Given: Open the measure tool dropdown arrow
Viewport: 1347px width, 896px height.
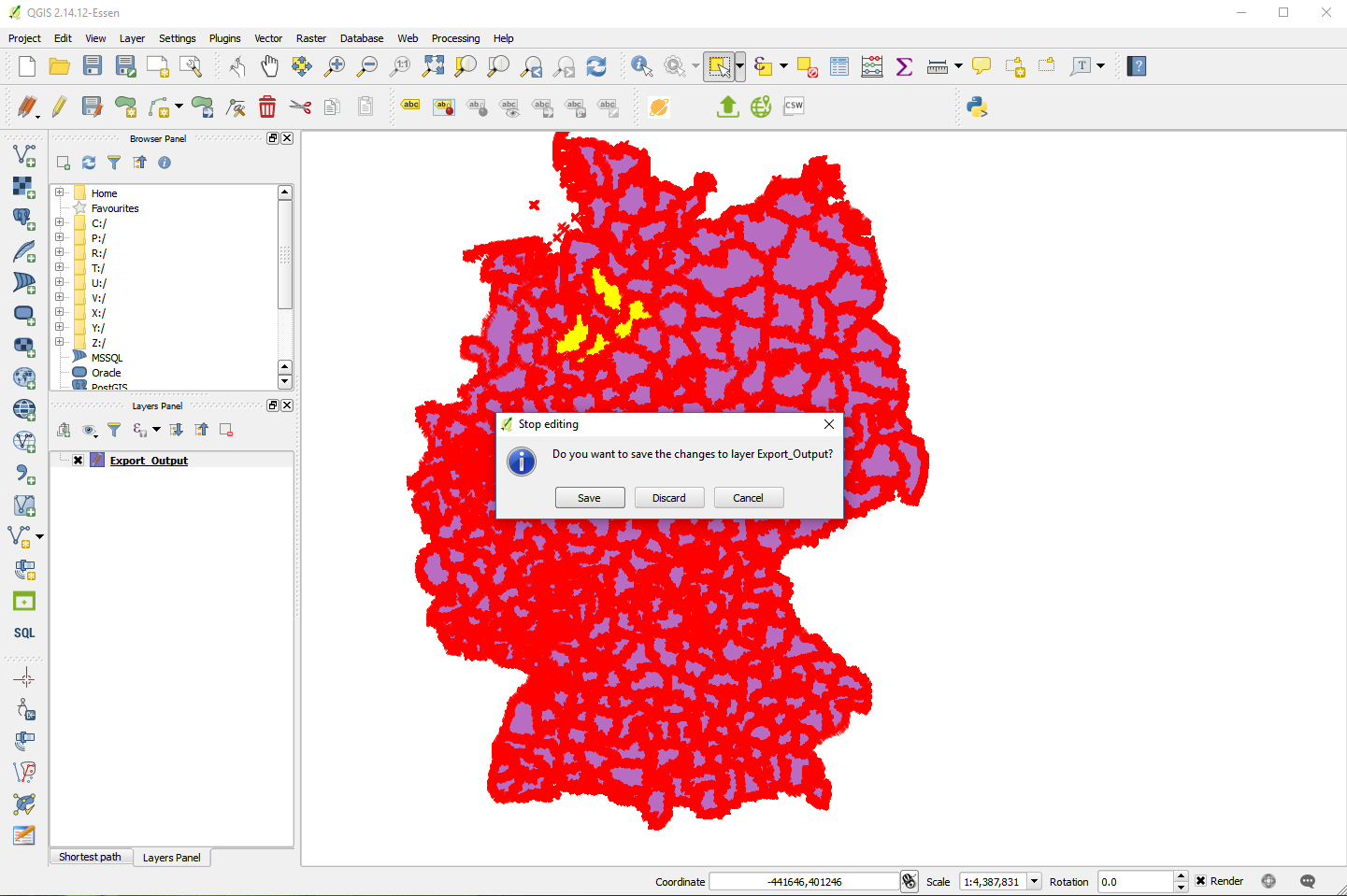Looking at the screenshot, I should coord(958,66).
